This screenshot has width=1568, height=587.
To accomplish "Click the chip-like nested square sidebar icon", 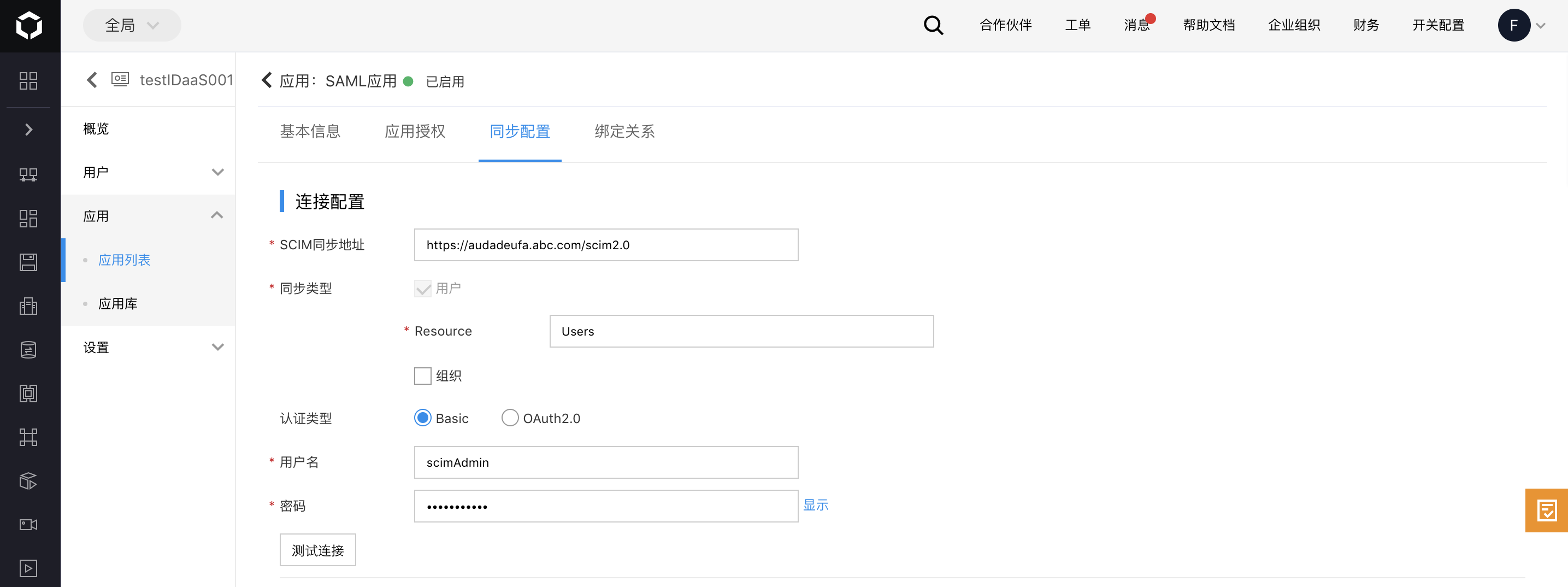I will click(28, 394).
